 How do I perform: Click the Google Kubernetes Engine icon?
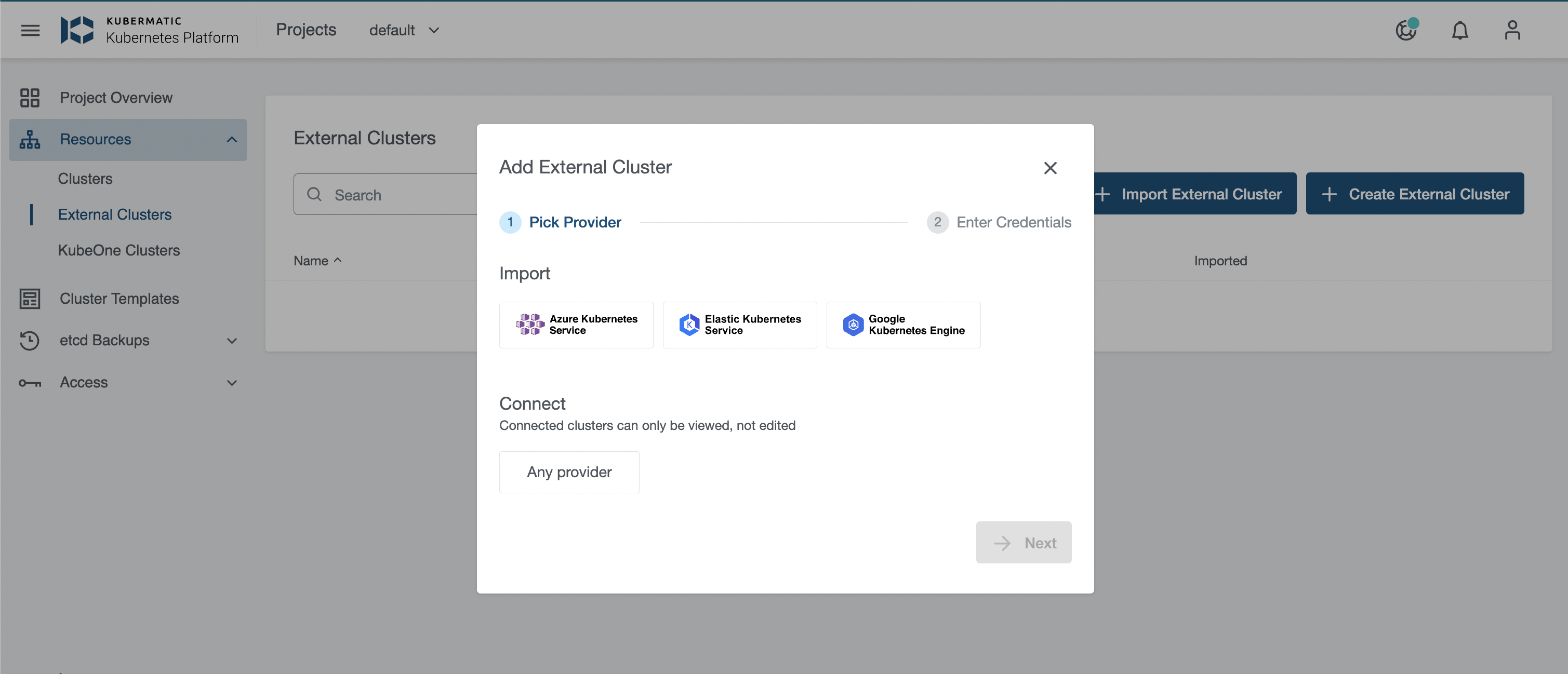point(851,324)
